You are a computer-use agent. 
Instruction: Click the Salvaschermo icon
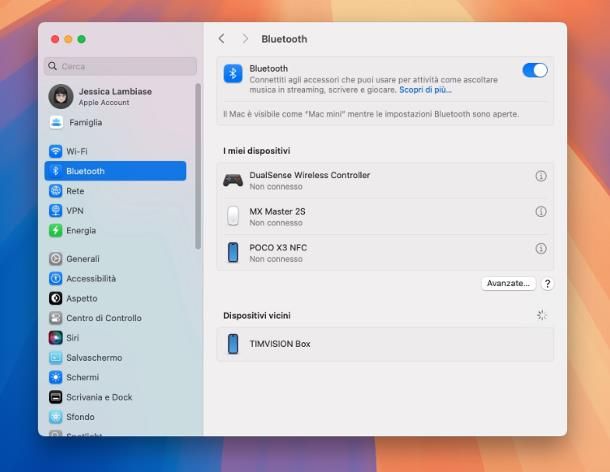(56, 357)
